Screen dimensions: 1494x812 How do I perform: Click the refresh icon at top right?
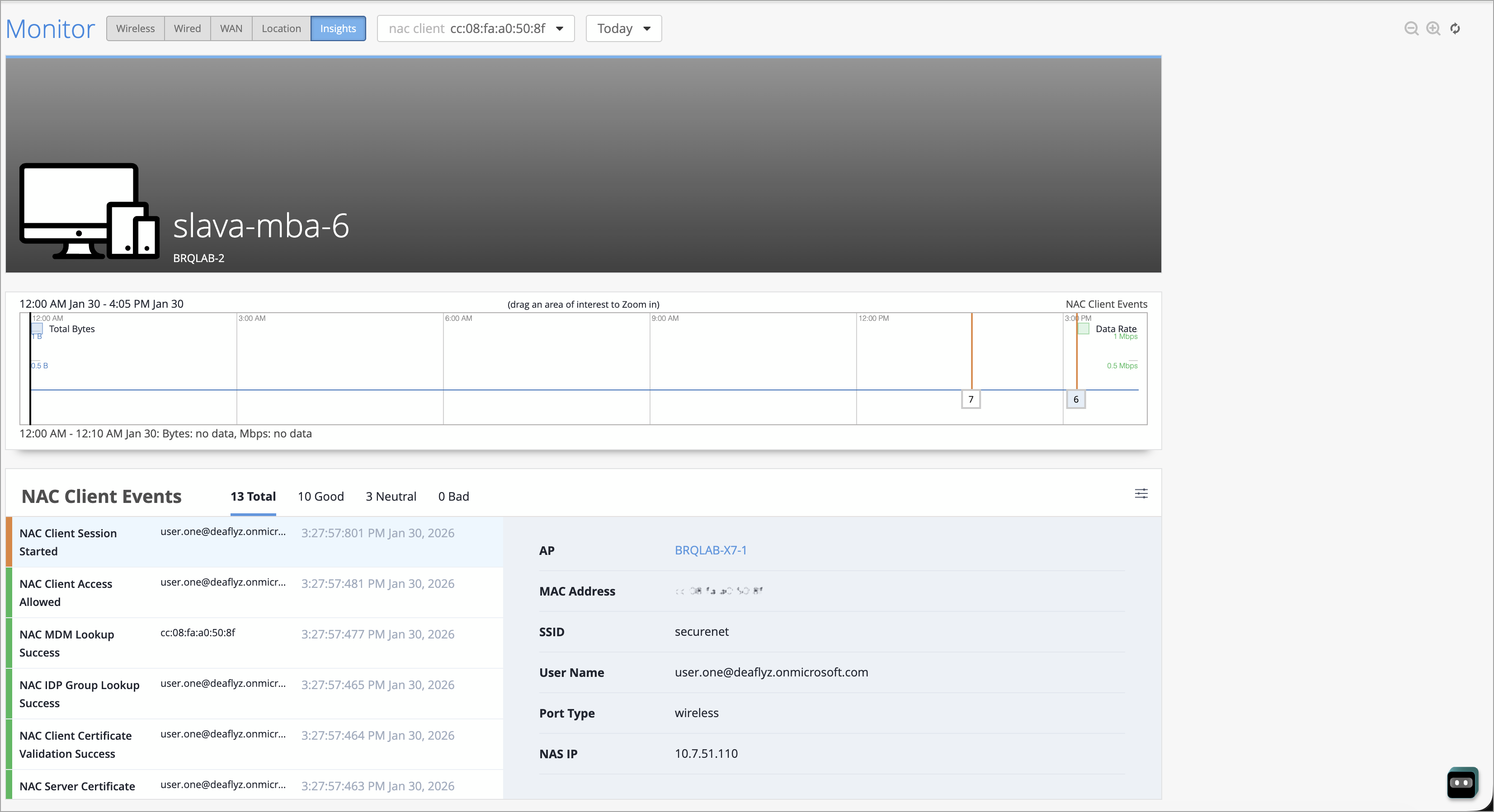[x=1455, y=28]
